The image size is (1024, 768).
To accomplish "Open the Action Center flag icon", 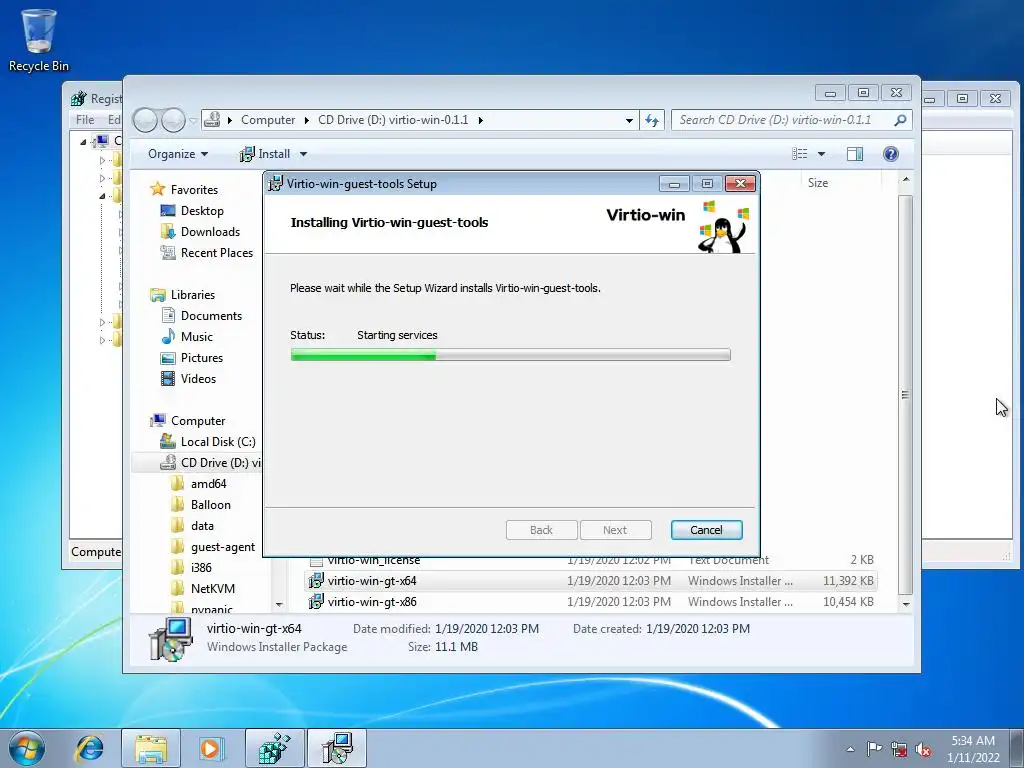I will [873, 748].
